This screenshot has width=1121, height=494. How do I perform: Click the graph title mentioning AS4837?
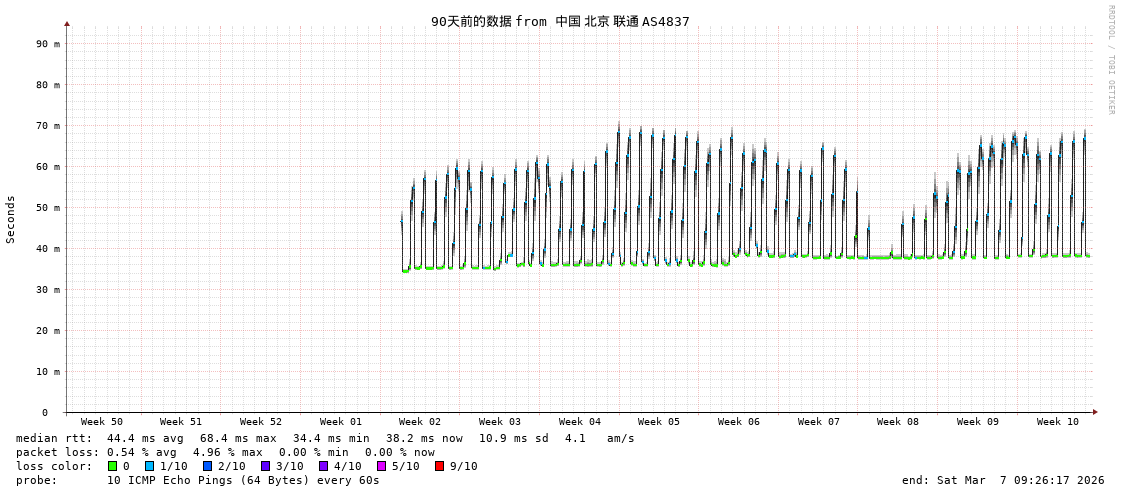(560, 21)
